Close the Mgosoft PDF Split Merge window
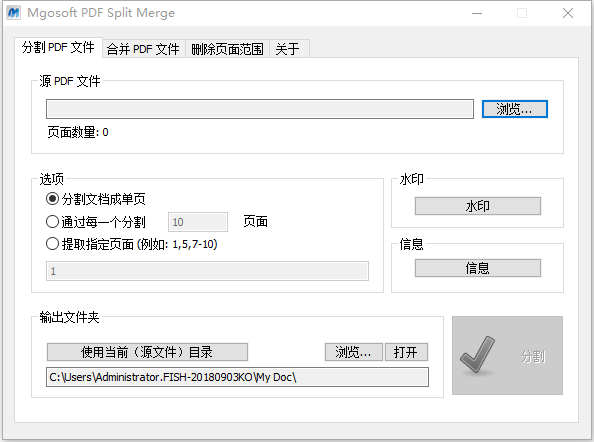594x442 pixels. point(567,13)
